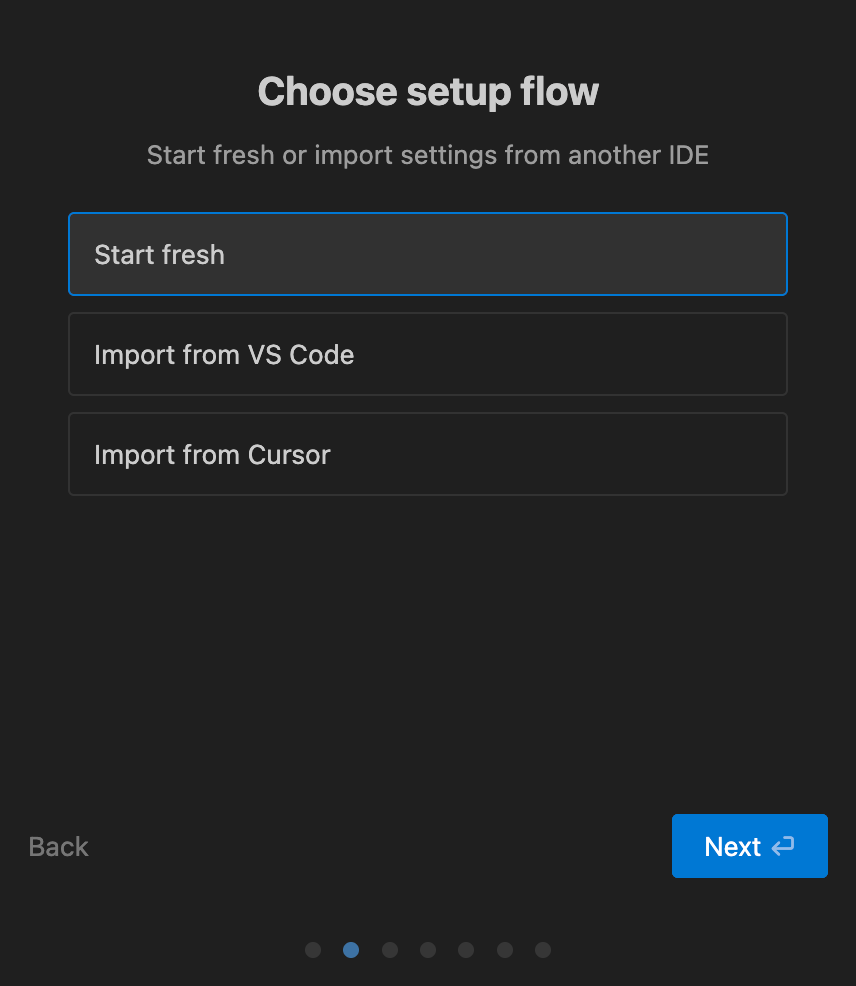Click the word "fresh" in first option
The height and width of the screenshot is (986, 856).
click(193, 255)
